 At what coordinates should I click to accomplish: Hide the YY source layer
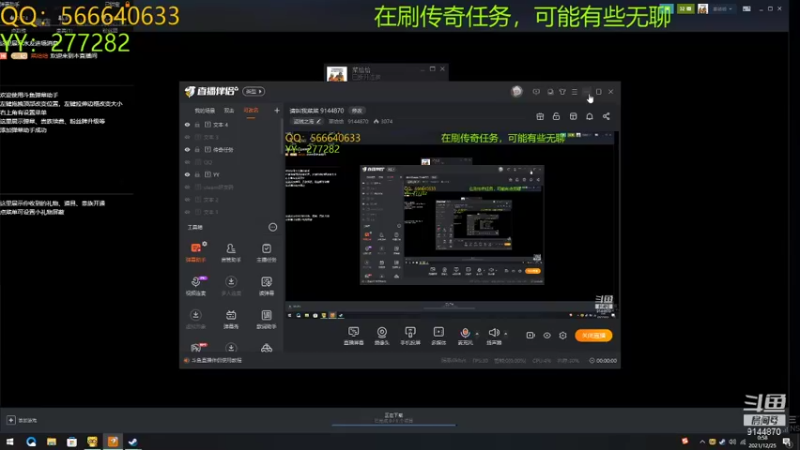(x=187, y=174)
